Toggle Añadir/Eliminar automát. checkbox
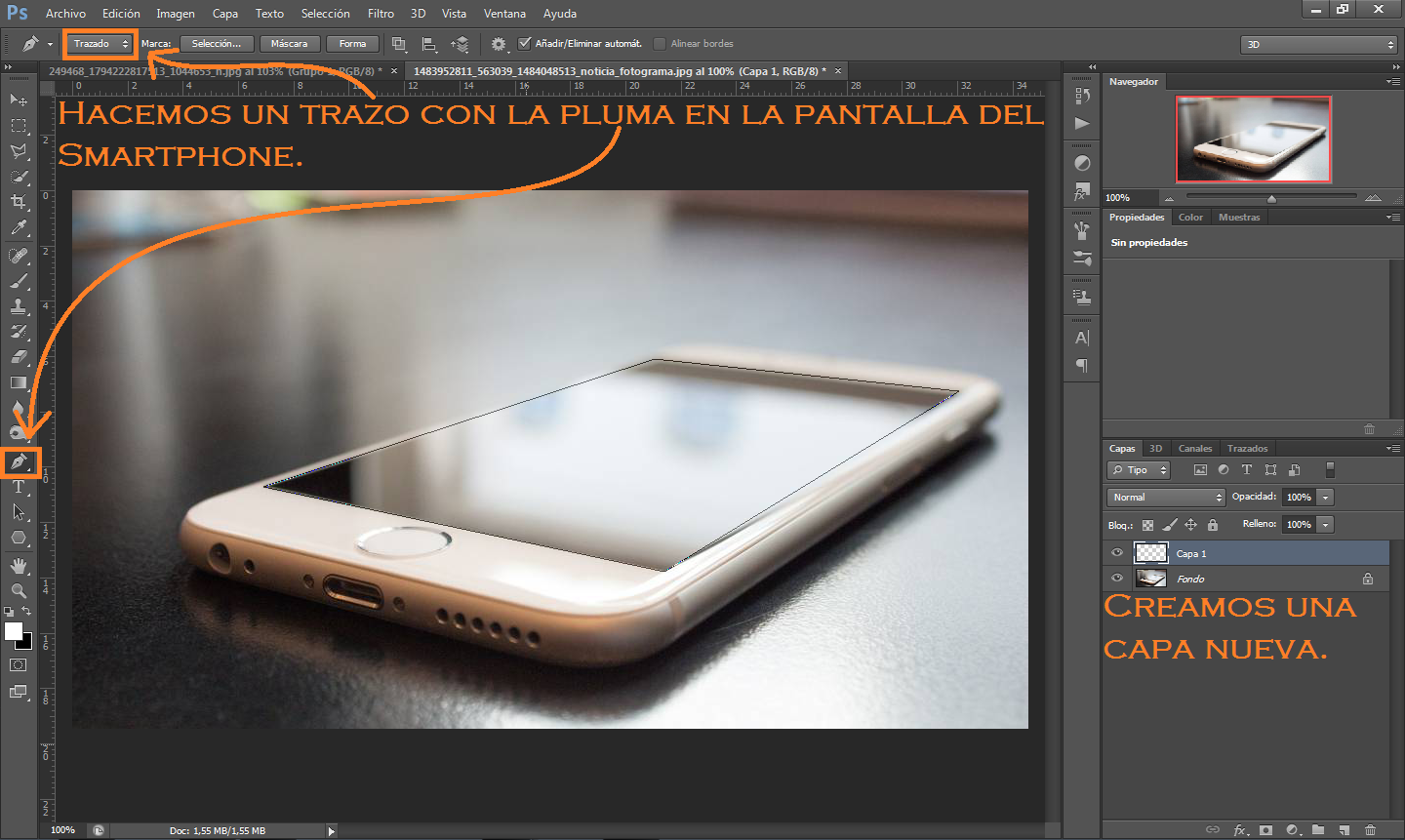The width and height of the screenshot is (1405, 840). [525, 43]
